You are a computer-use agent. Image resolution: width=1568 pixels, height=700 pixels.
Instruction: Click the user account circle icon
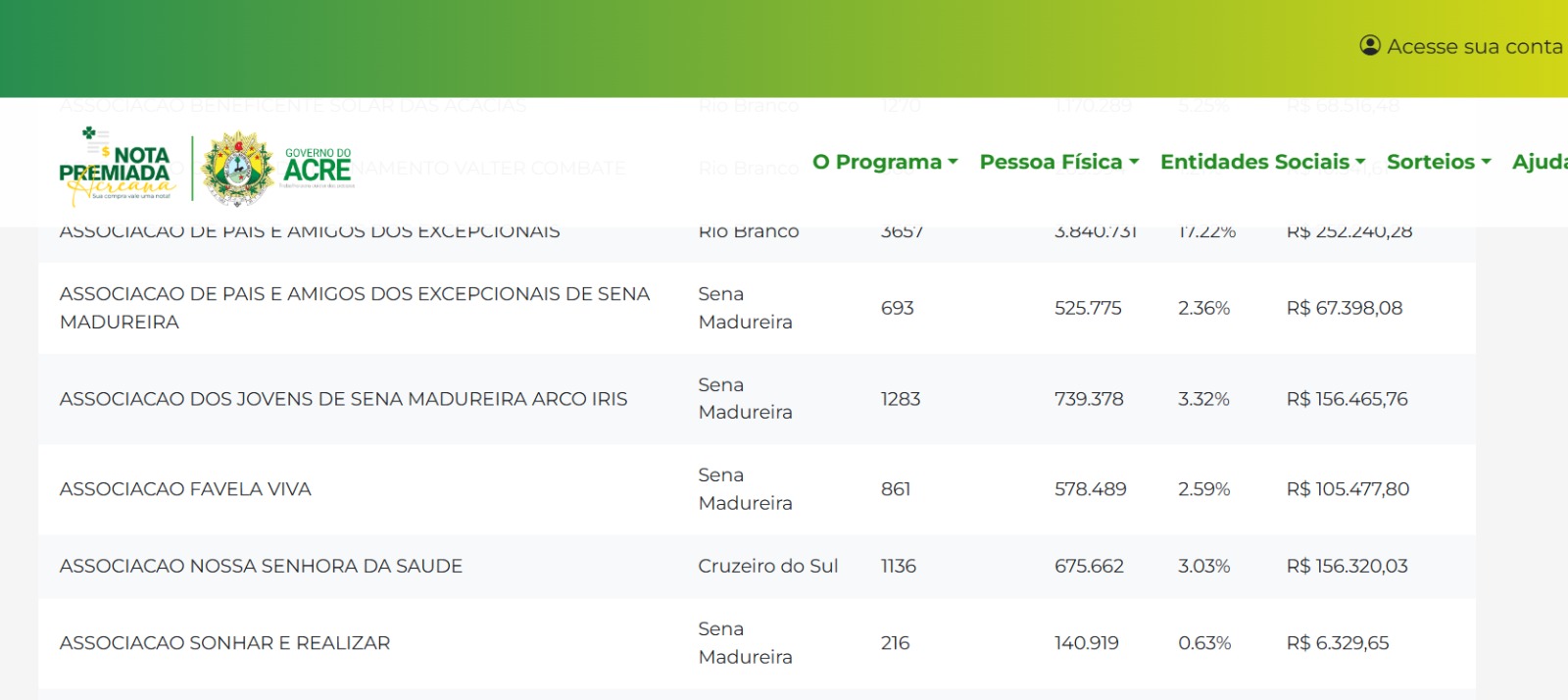(1369, 46)
